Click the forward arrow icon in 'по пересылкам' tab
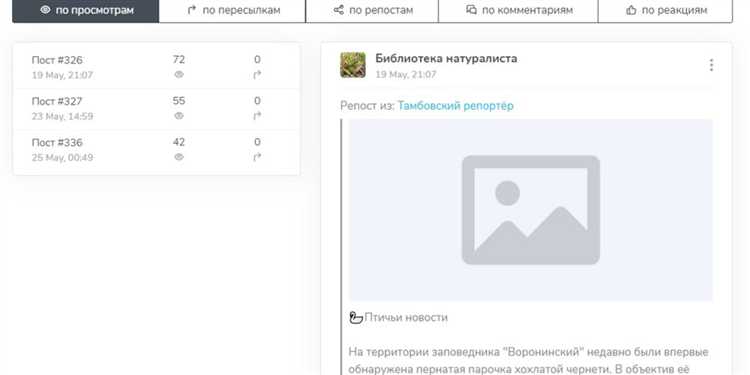This screenshot has height=375, width=750. click(192, 10)
